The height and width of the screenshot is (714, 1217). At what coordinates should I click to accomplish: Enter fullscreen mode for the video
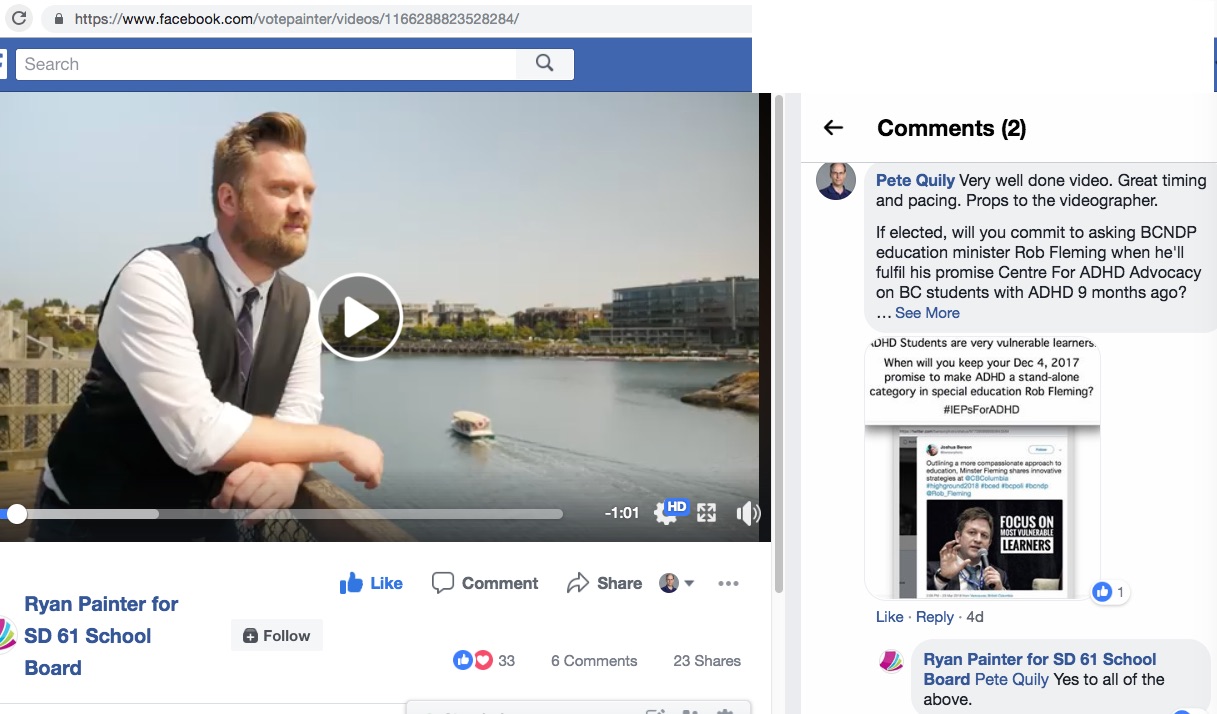point(707,513)
